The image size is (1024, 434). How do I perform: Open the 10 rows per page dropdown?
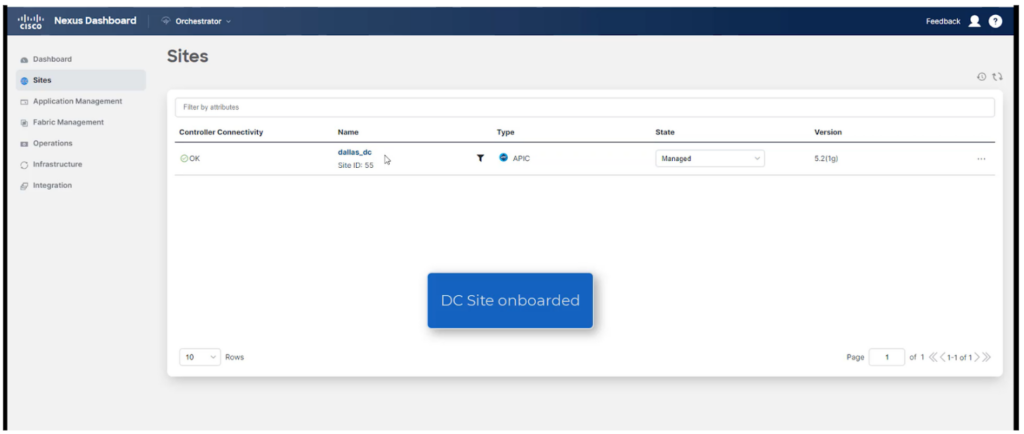click(200, 357)
